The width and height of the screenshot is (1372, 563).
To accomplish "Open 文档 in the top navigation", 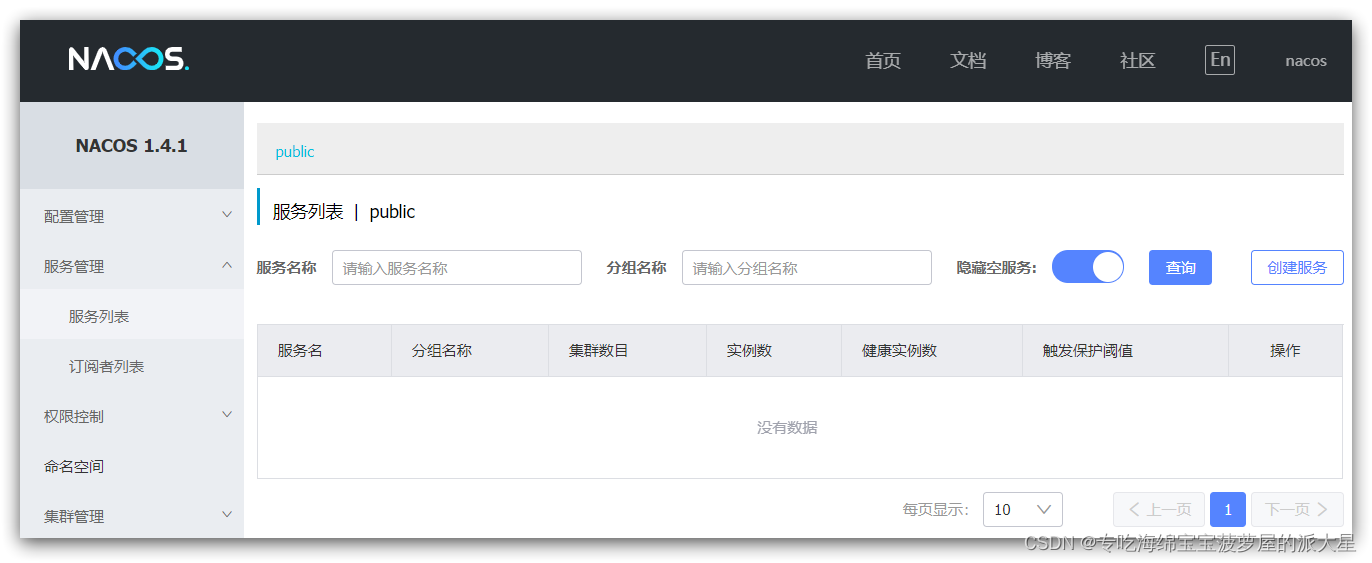I will click(x=968, y=61).
